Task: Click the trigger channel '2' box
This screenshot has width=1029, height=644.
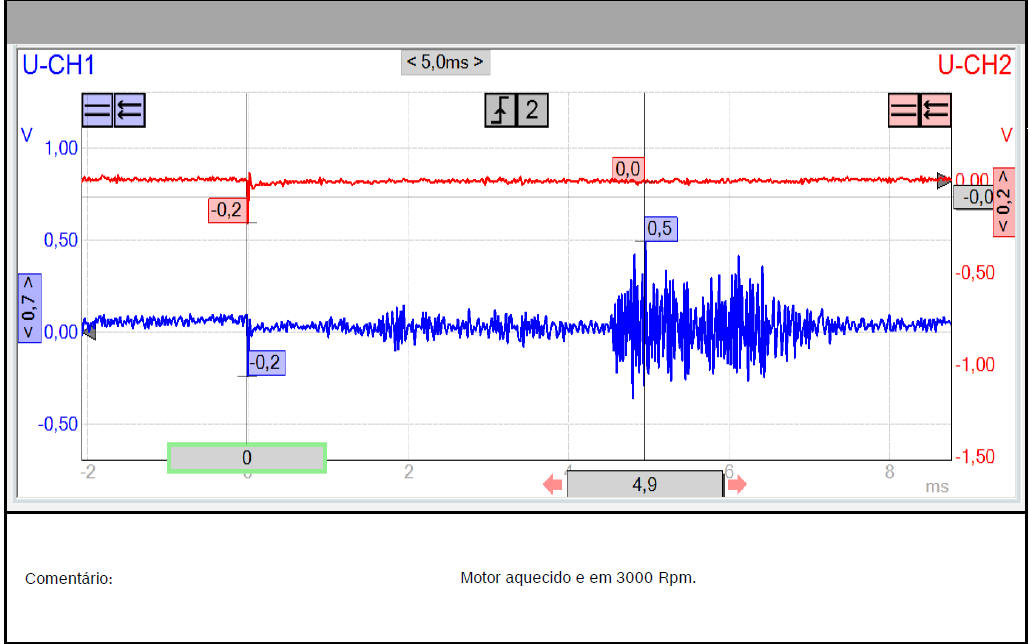Action: 532,110
